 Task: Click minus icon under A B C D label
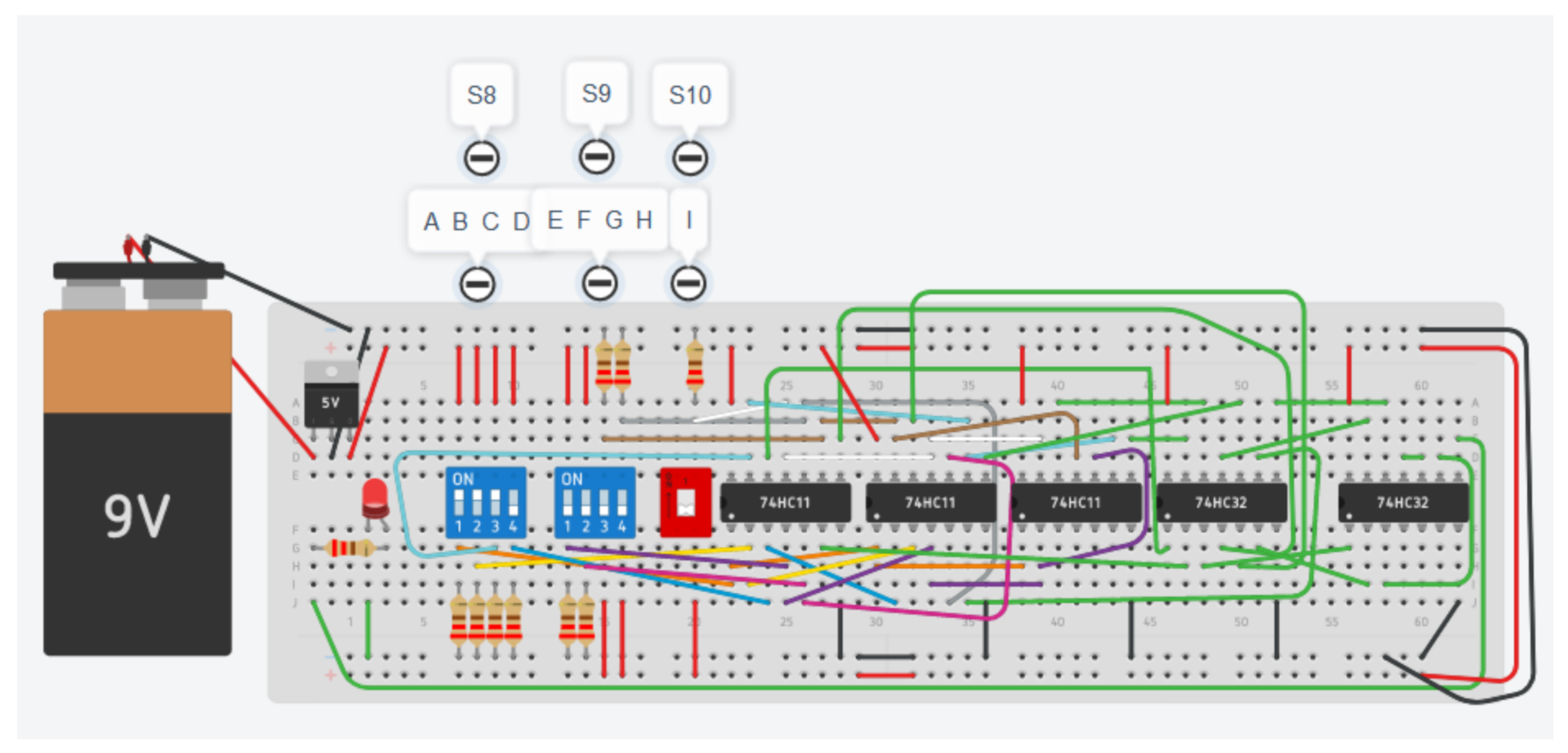tap(477, 284)
